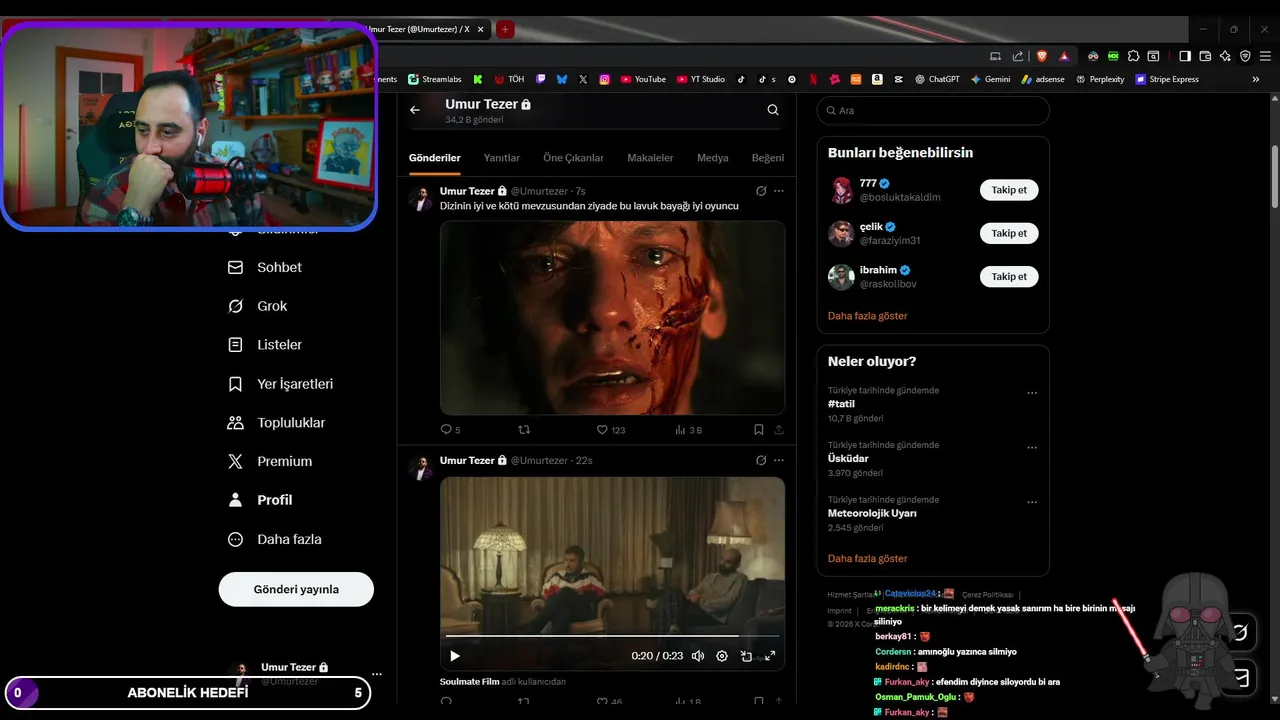Screen dimensions: 1280x720
Task: Open Topluluklar communities
Action: click(x=277, y=423)
